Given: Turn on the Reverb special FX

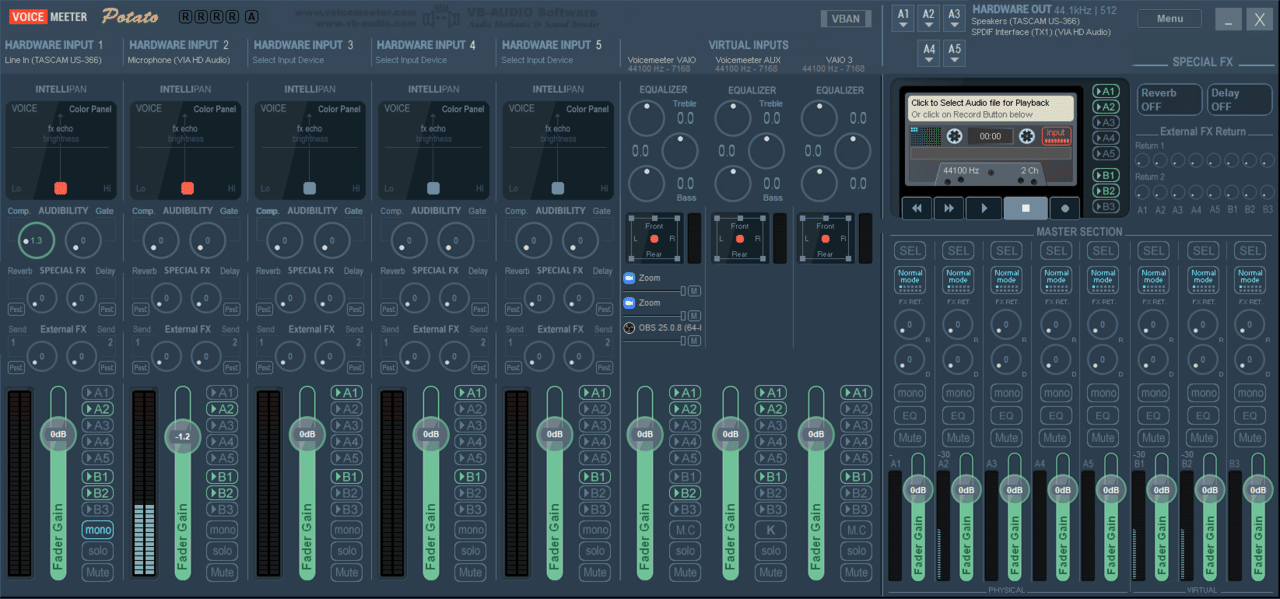Looking at the screenshot, I should 1169,99.
